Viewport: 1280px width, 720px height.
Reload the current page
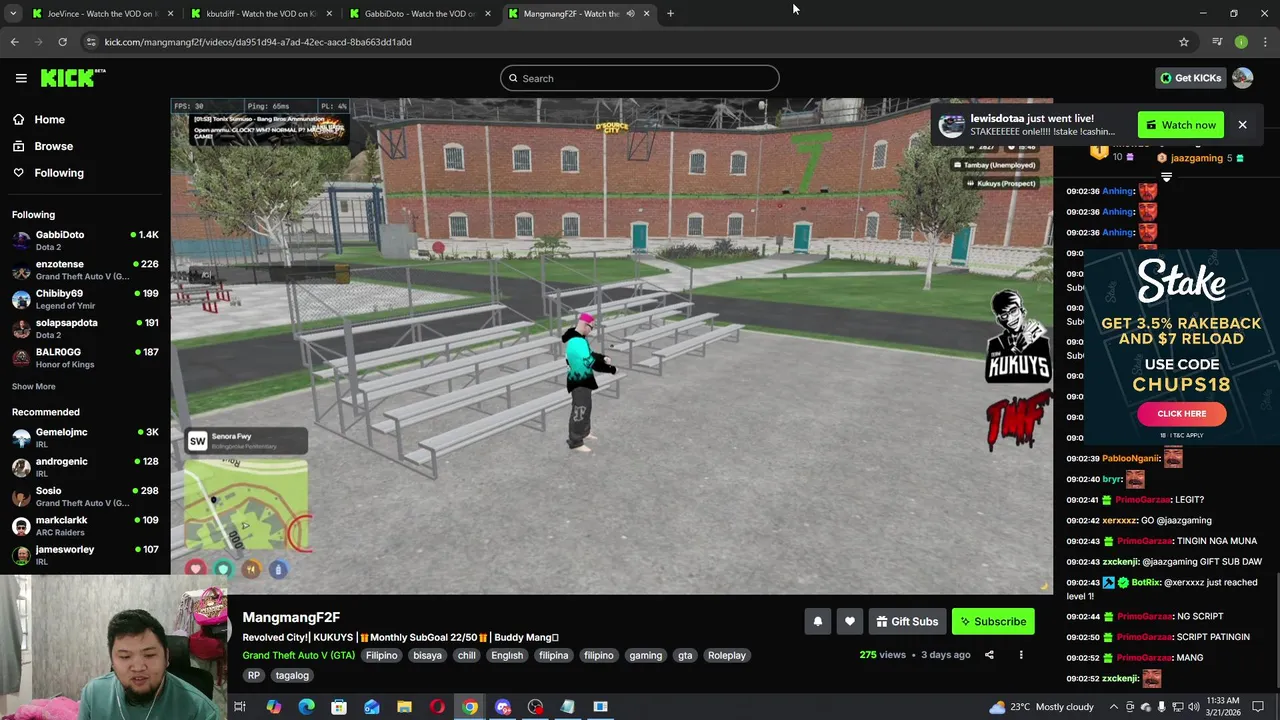62,42
